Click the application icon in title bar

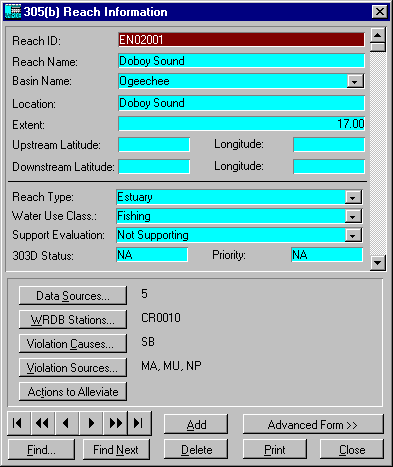click(x=13, y=12)
